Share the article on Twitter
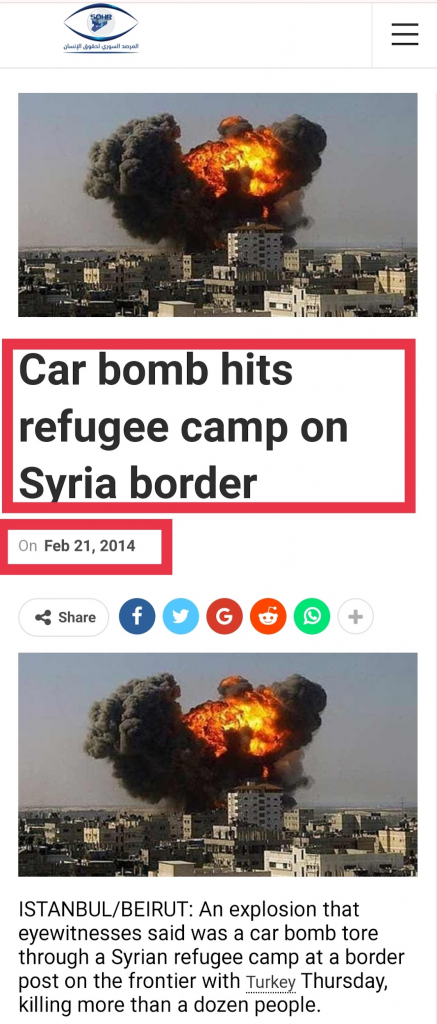The image size is (437, 1024). tap(181, 616)
